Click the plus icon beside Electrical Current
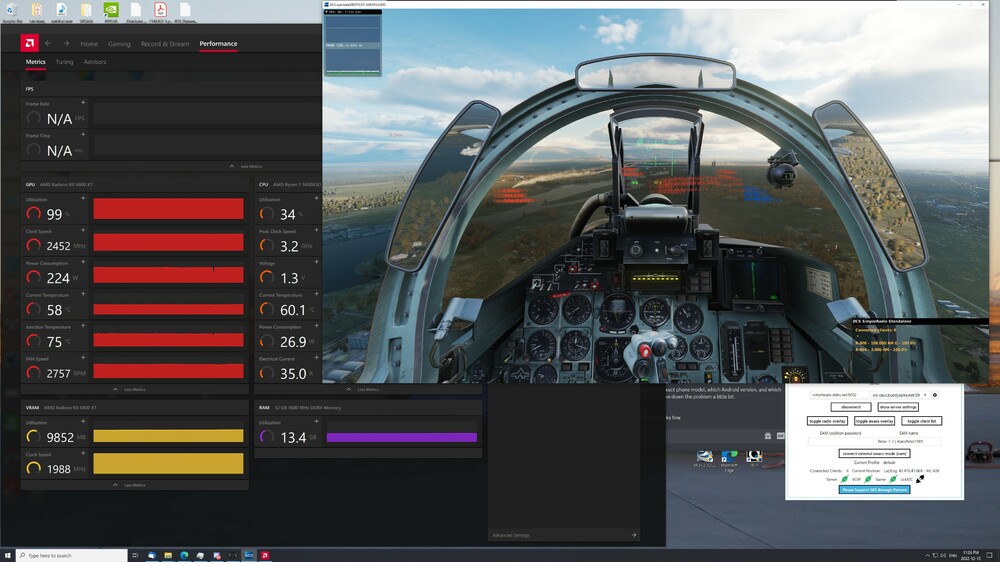 316,358
